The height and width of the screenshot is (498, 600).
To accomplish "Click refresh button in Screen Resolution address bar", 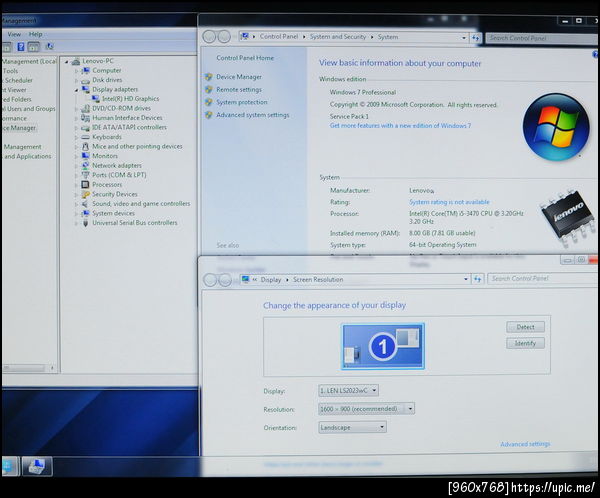I will pyautogui.click(x=478, y=279).
